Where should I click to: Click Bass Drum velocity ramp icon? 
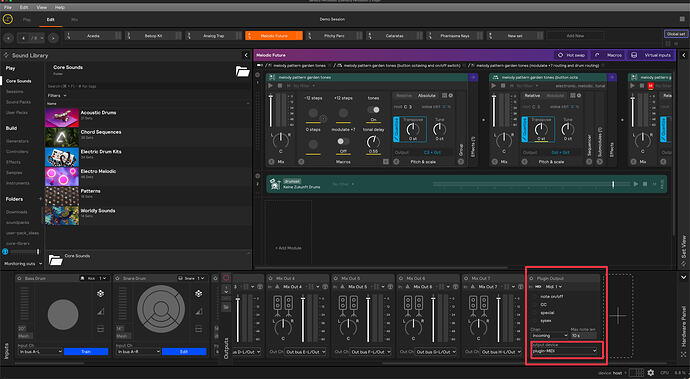click(x=100, y=311)
